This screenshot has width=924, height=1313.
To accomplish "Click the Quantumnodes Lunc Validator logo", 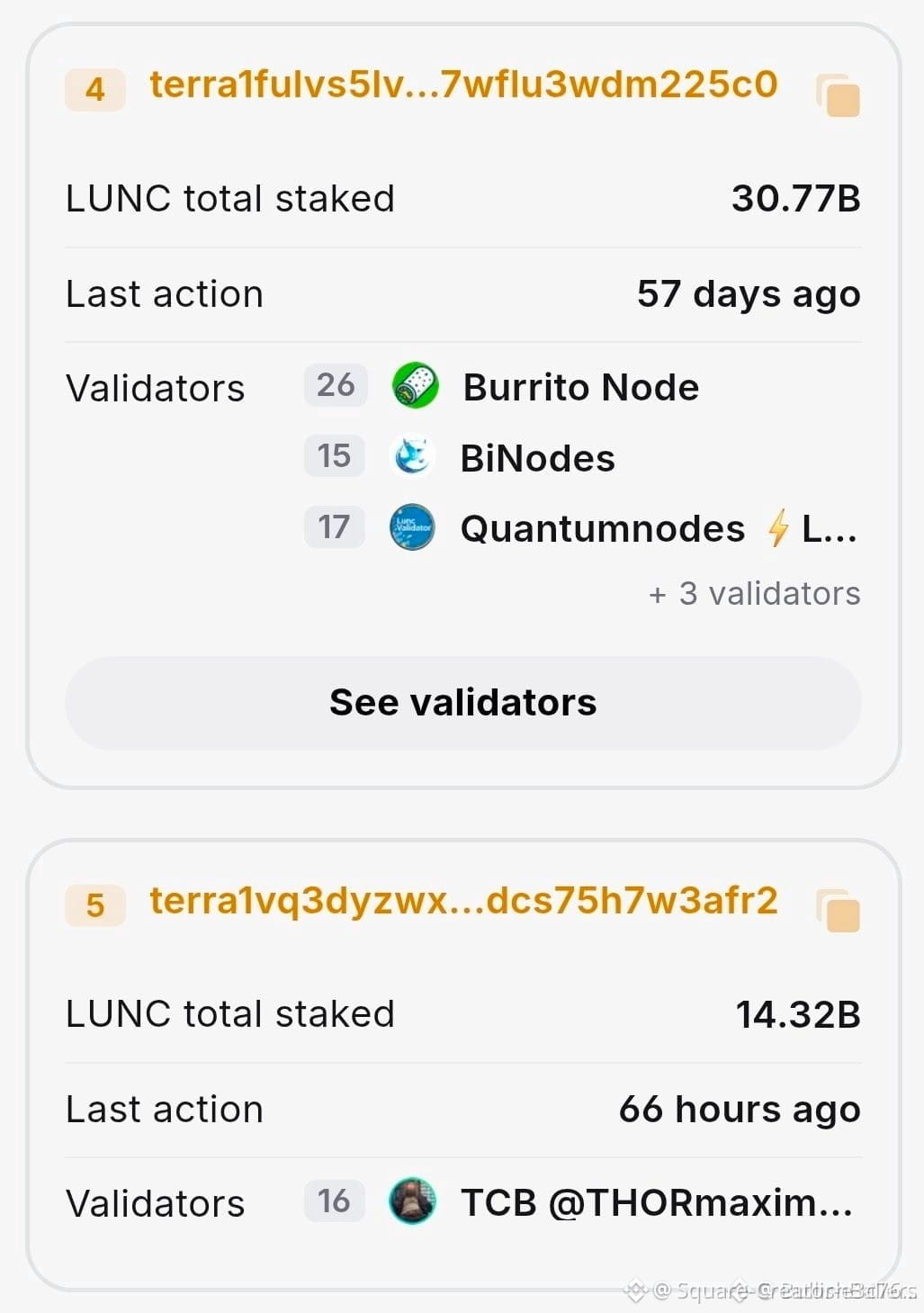I will 412,527.
